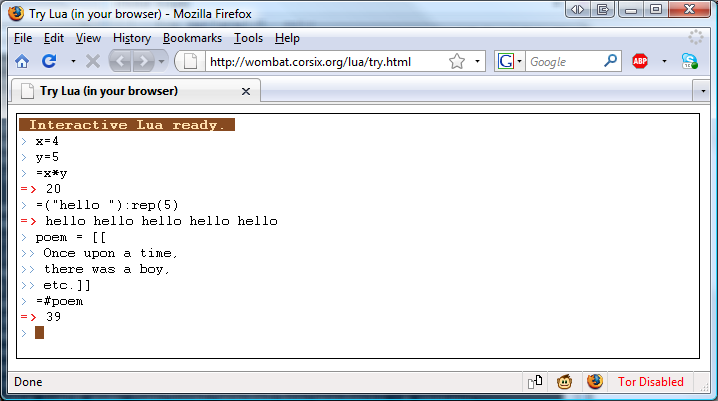The image size is (718, 401).
Task: Maximize the Firefox window
Action: pyautogui.click(x=656, y=10)
